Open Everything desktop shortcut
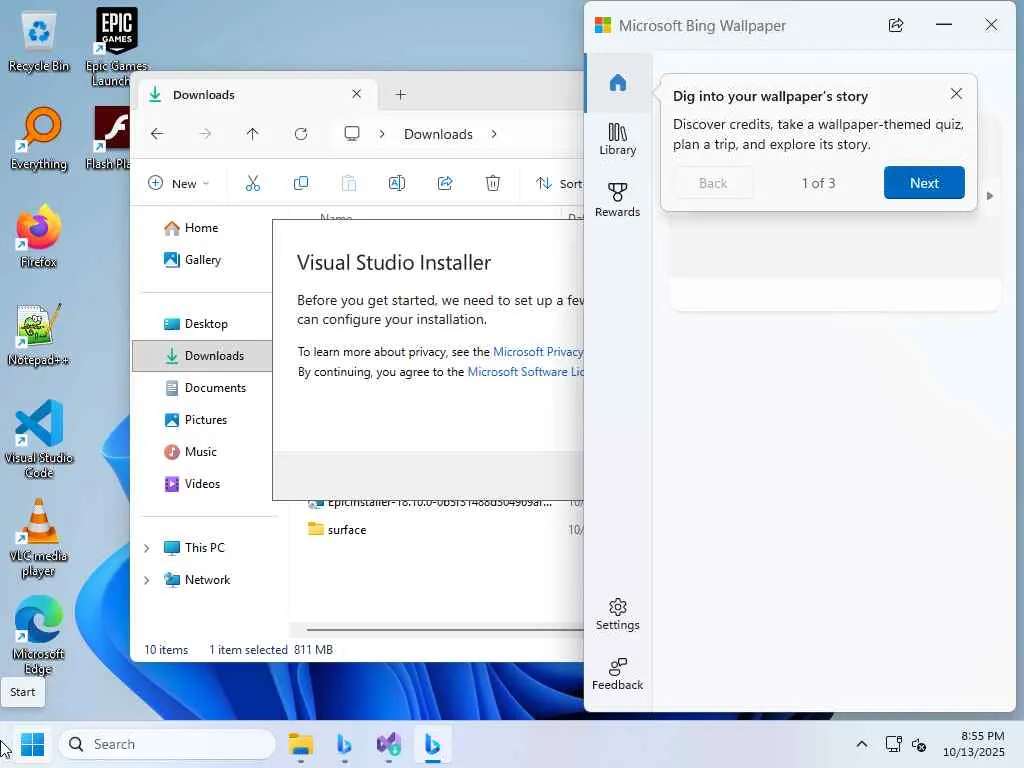1024x768 pixels. 39,139
